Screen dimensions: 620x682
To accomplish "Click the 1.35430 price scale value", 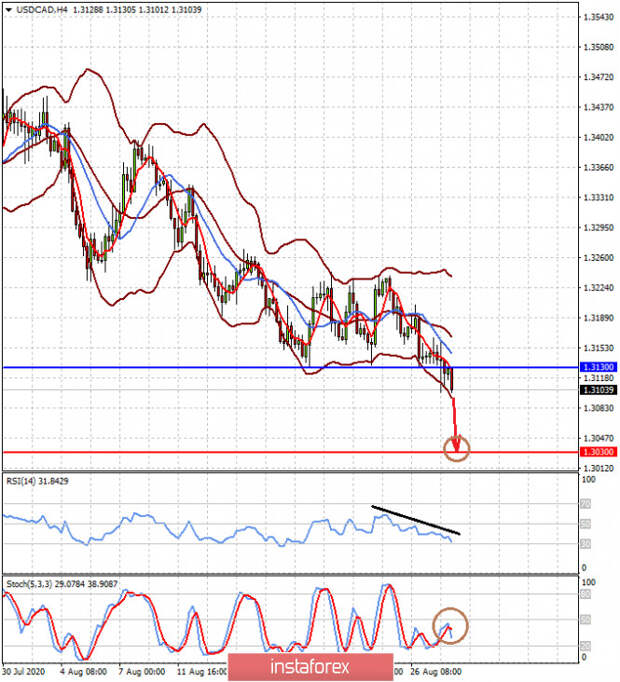I will tap(598, 17).
